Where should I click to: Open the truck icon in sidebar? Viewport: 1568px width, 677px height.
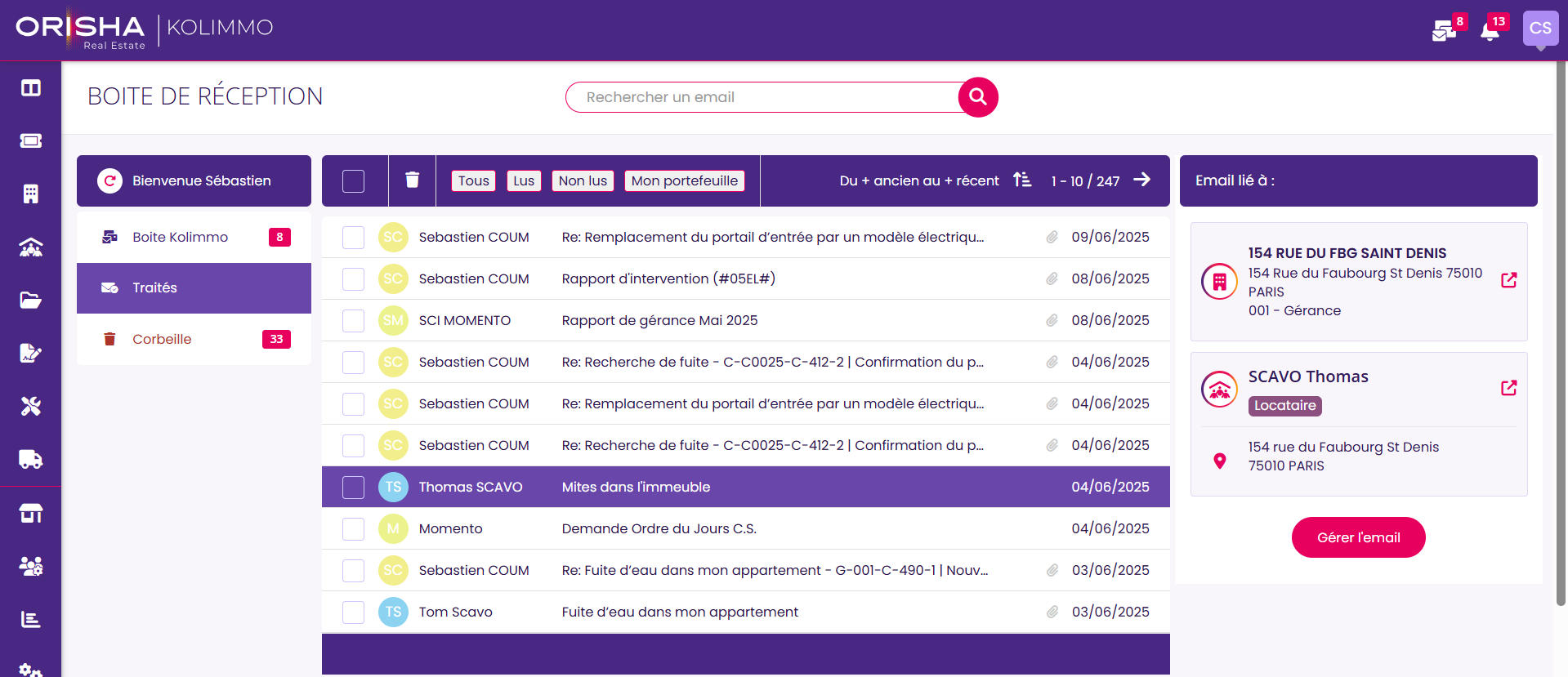(31, 460)
